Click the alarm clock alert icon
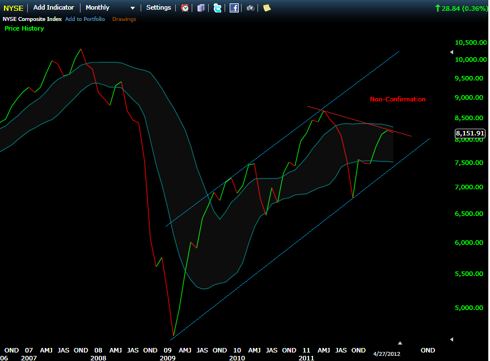The width and height of the screenshot is (490, 361). tap(185, 8)
